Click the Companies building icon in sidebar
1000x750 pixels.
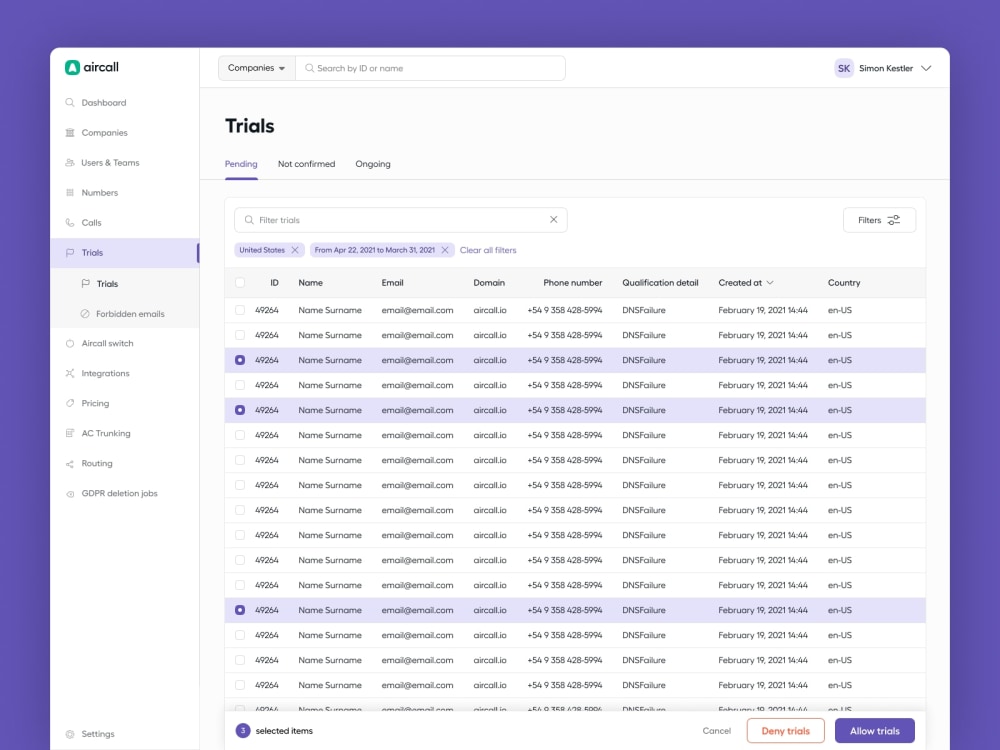click(70, 133)
